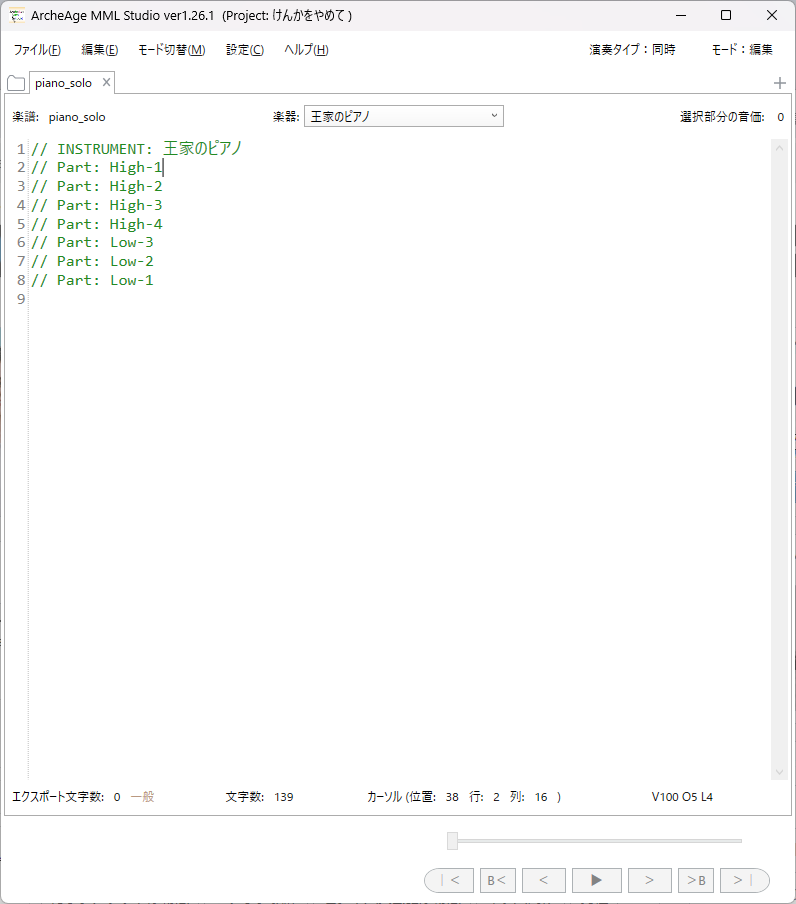The width and height of the screenshot is (796, 904).
Task: Jump to start with the |< button
Action: (449, 880)
